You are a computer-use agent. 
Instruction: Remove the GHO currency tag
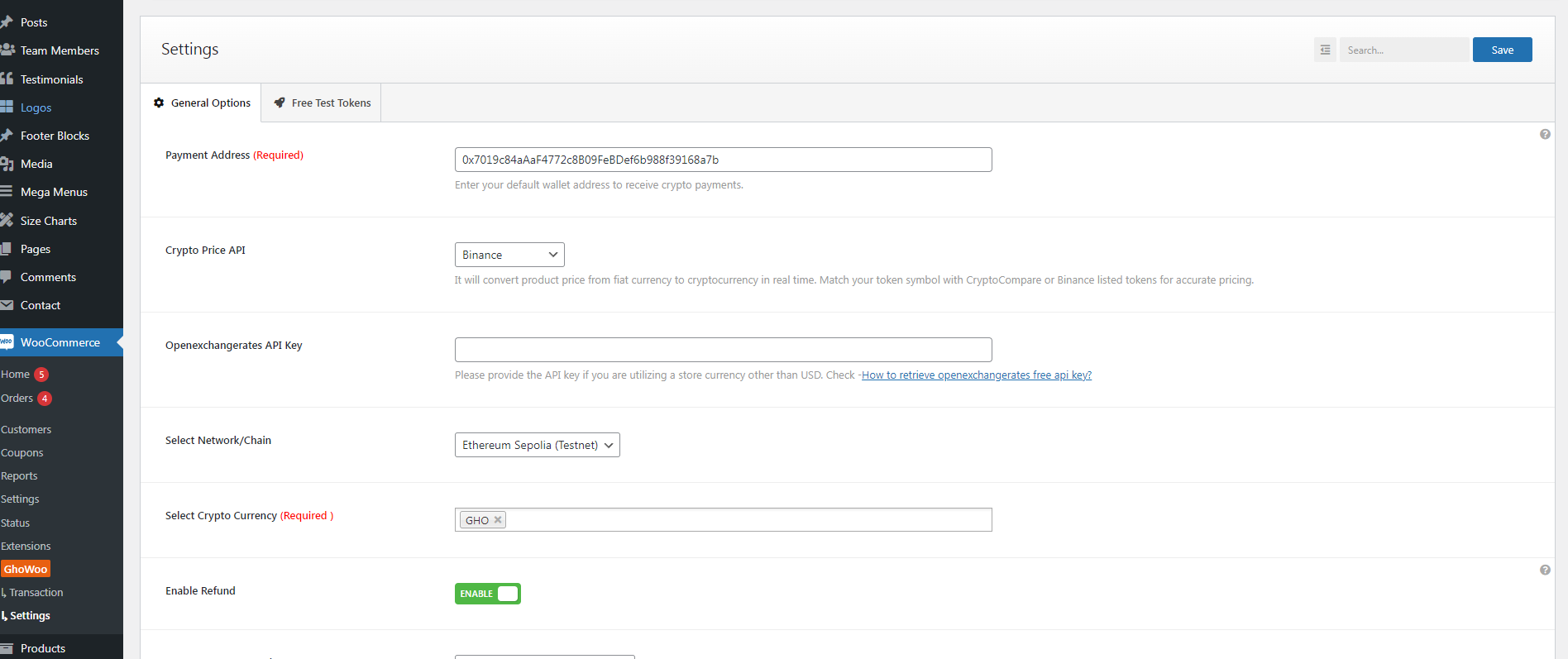point(498,520)
